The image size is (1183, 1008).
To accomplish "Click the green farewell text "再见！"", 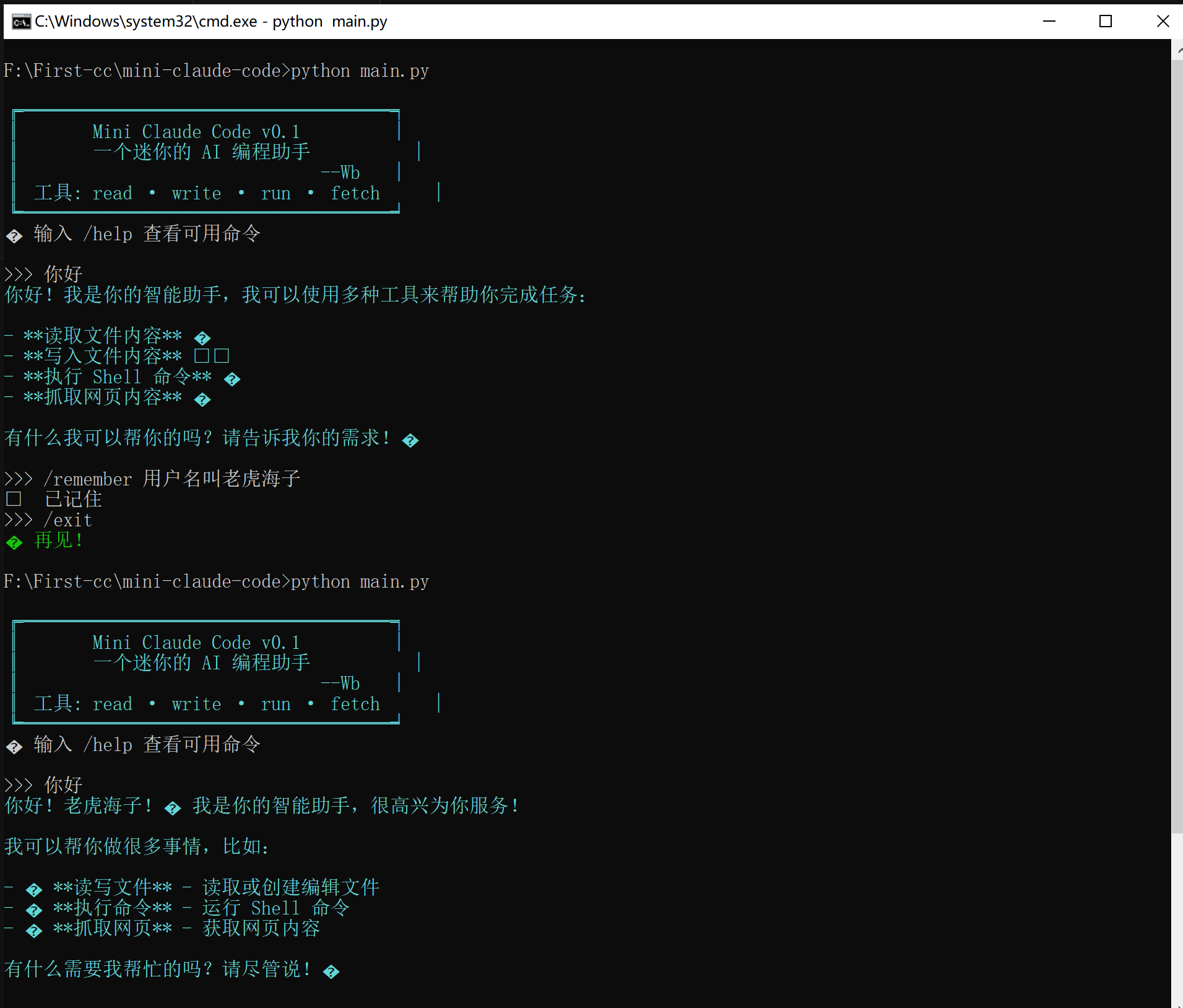I will coord(59,541).
